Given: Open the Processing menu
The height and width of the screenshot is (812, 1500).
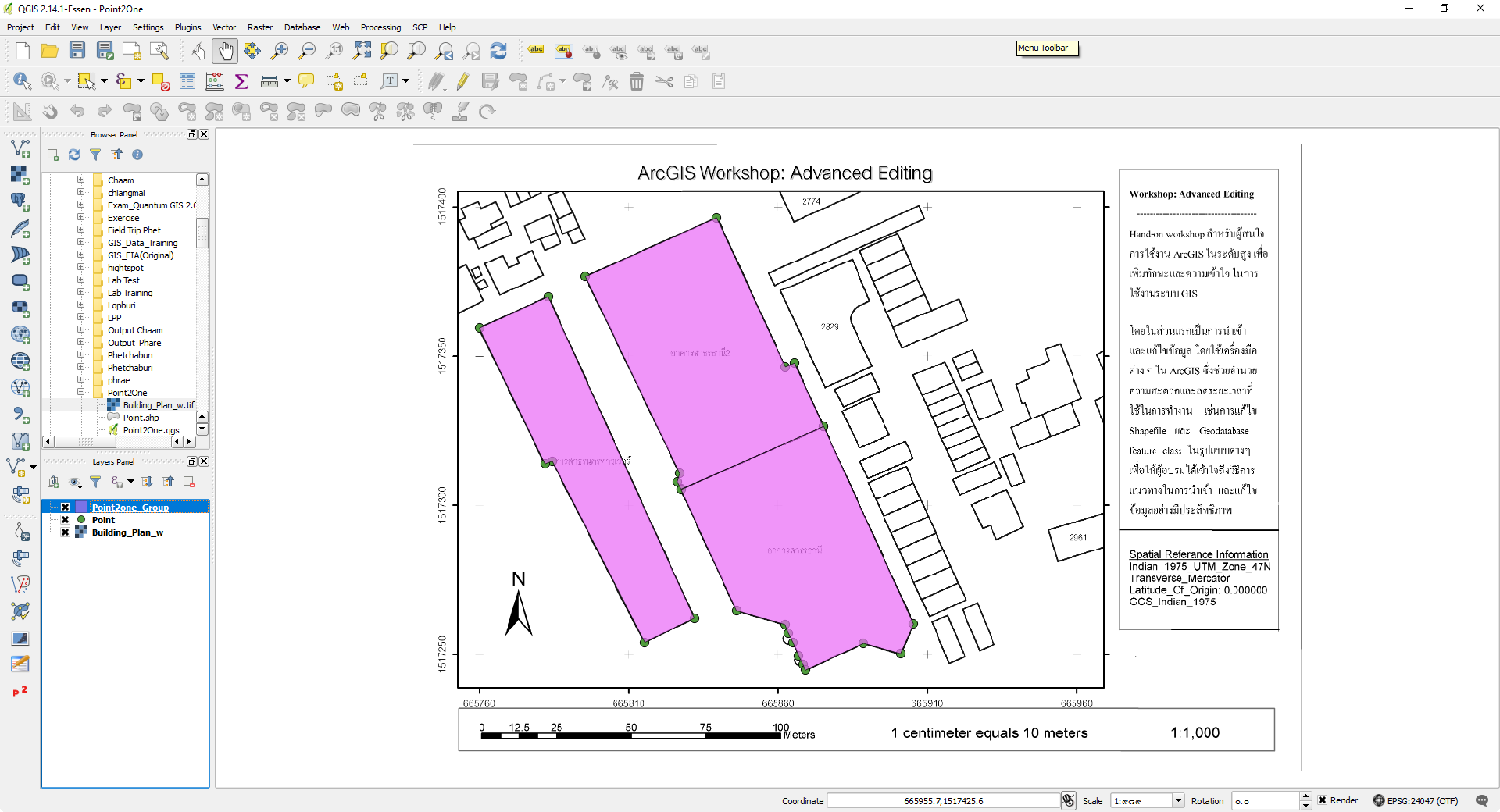Looking at the screenshot, I should tap(380, 27).
